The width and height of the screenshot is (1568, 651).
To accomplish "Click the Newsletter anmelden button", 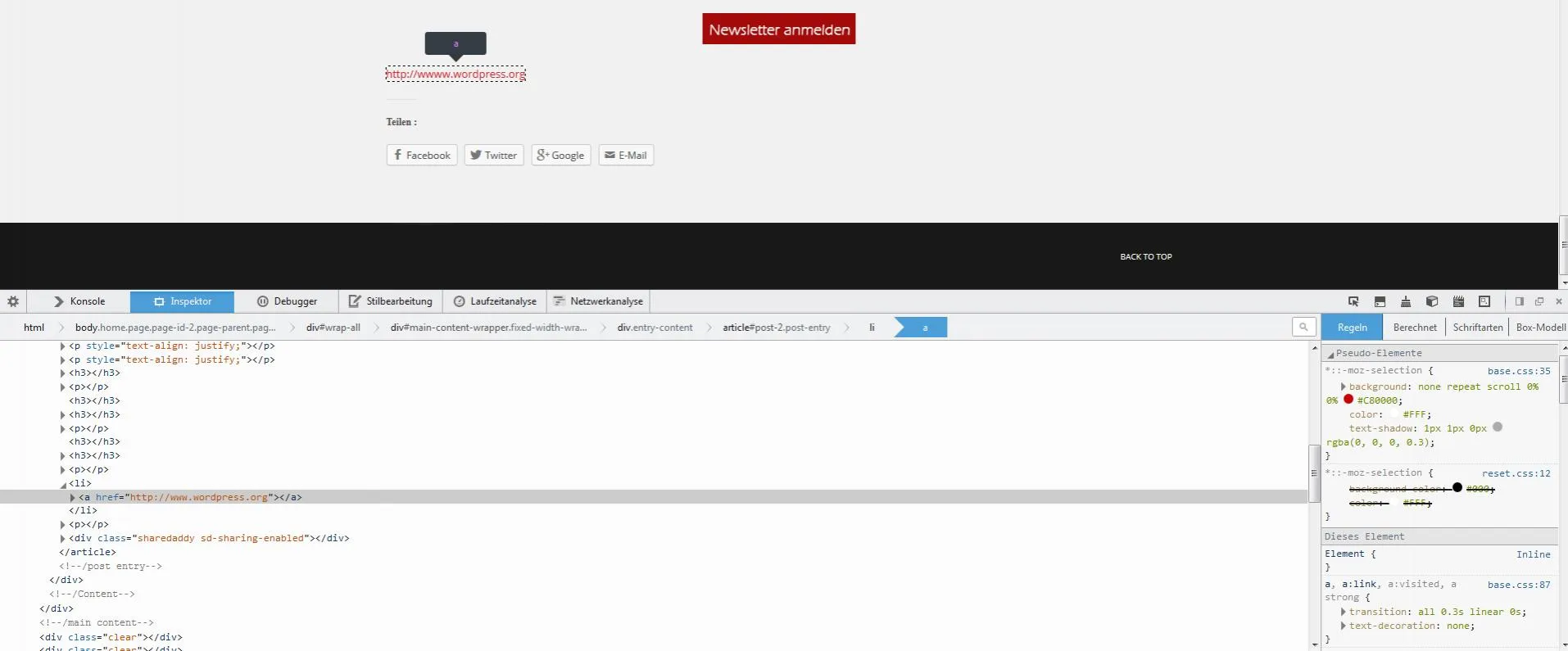I will click(778, 29).
